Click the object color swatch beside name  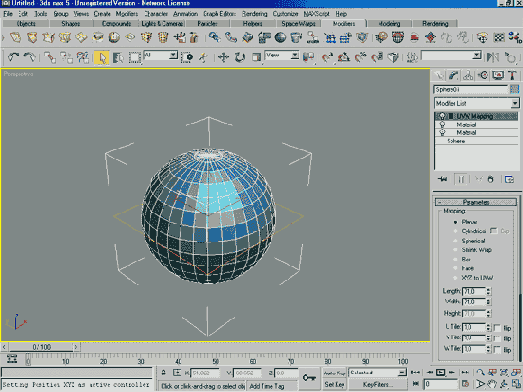[x=514, y=89]
